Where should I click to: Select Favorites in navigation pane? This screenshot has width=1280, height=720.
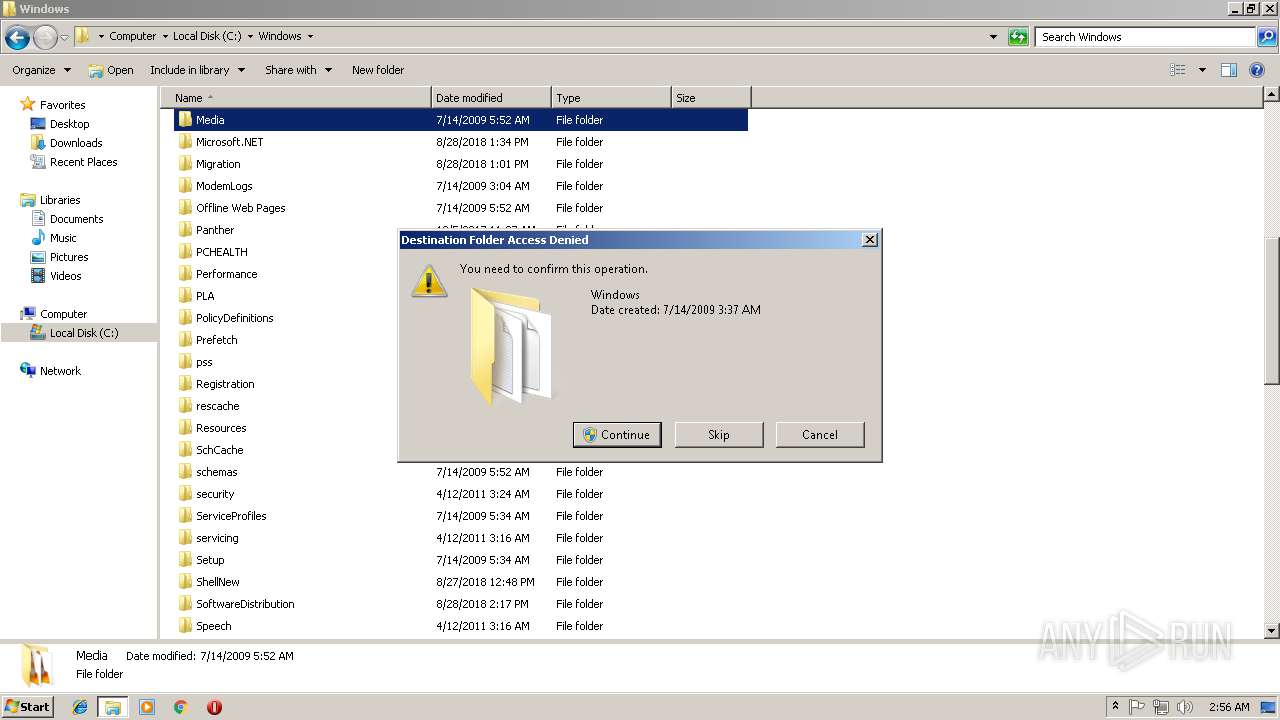(x=62, y=105)
